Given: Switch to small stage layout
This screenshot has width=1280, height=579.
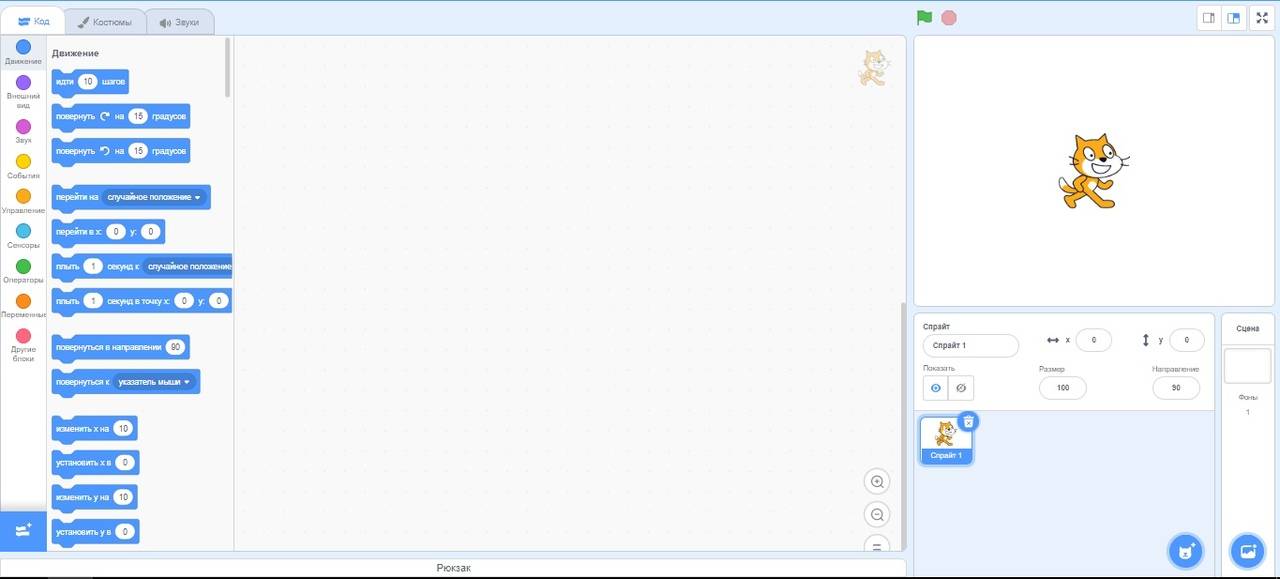Looking at the screenshot, I should click(x=1209, y=18).
